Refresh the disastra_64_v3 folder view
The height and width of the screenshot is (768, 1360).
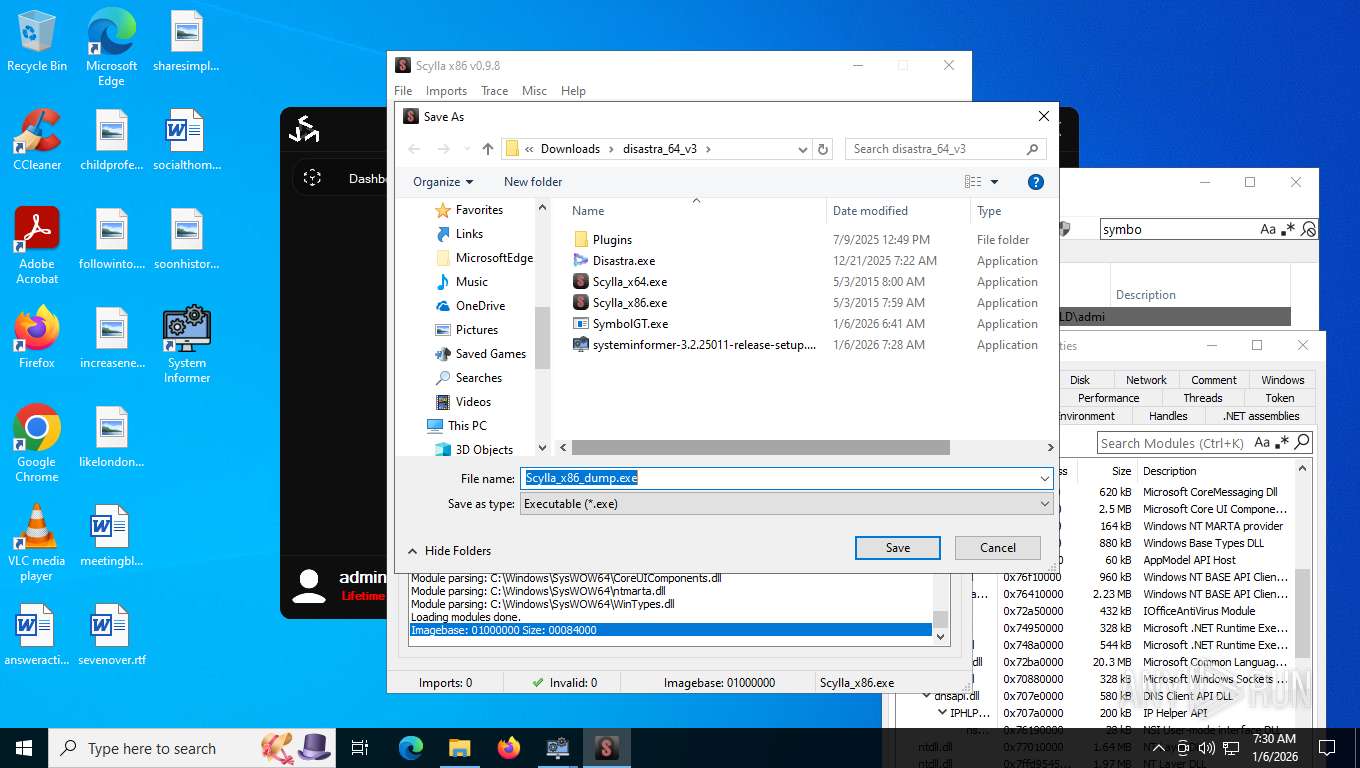[x=823, y=149]
